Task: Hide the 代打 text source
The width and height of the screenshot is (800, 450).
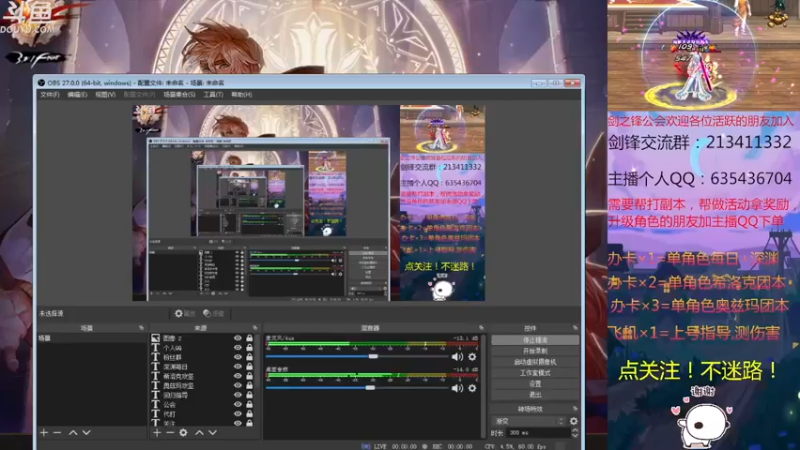Action: click(238, 414)
